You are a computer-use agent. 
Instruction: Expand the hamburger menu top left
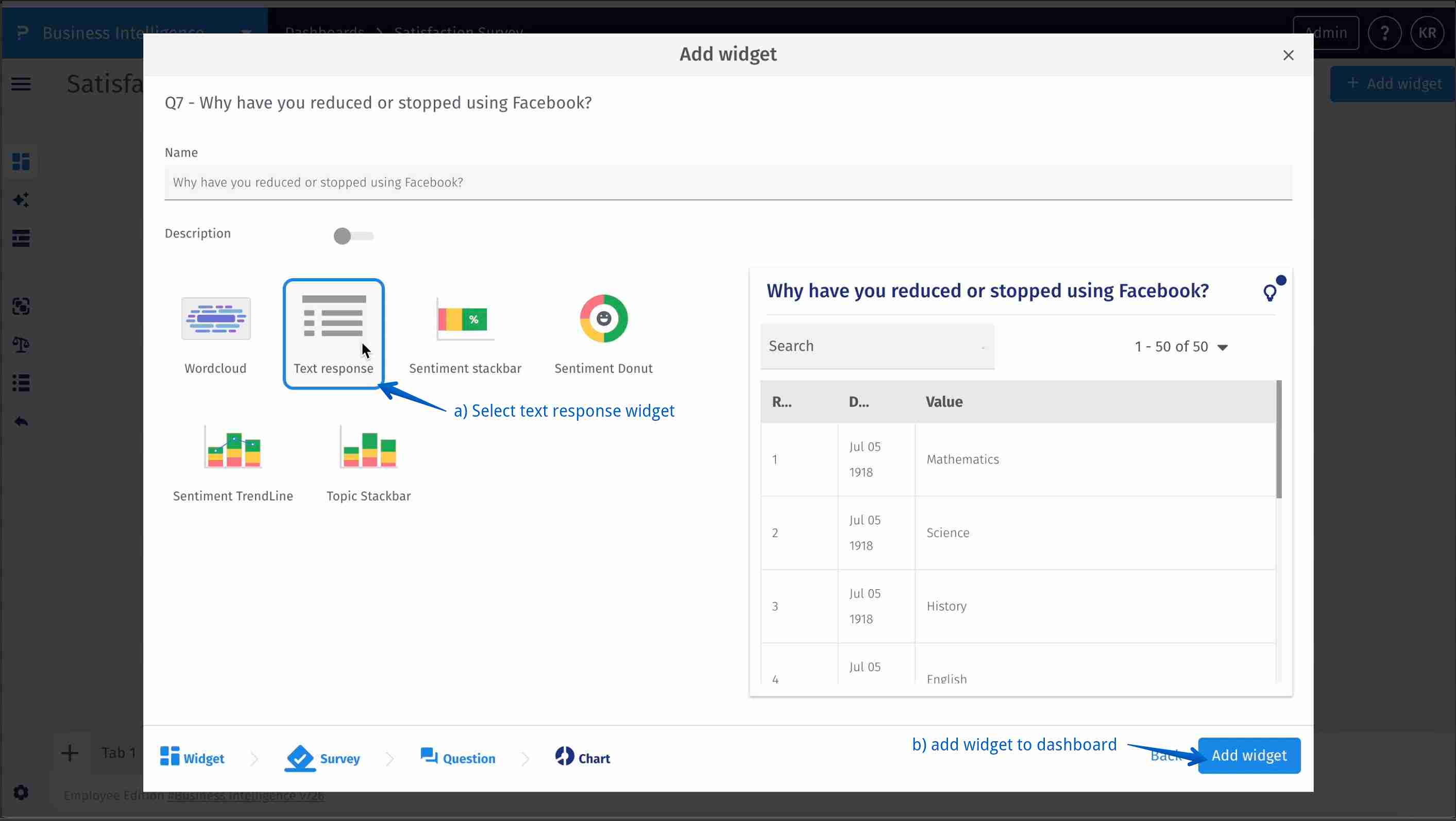click(x=21, y=83)
